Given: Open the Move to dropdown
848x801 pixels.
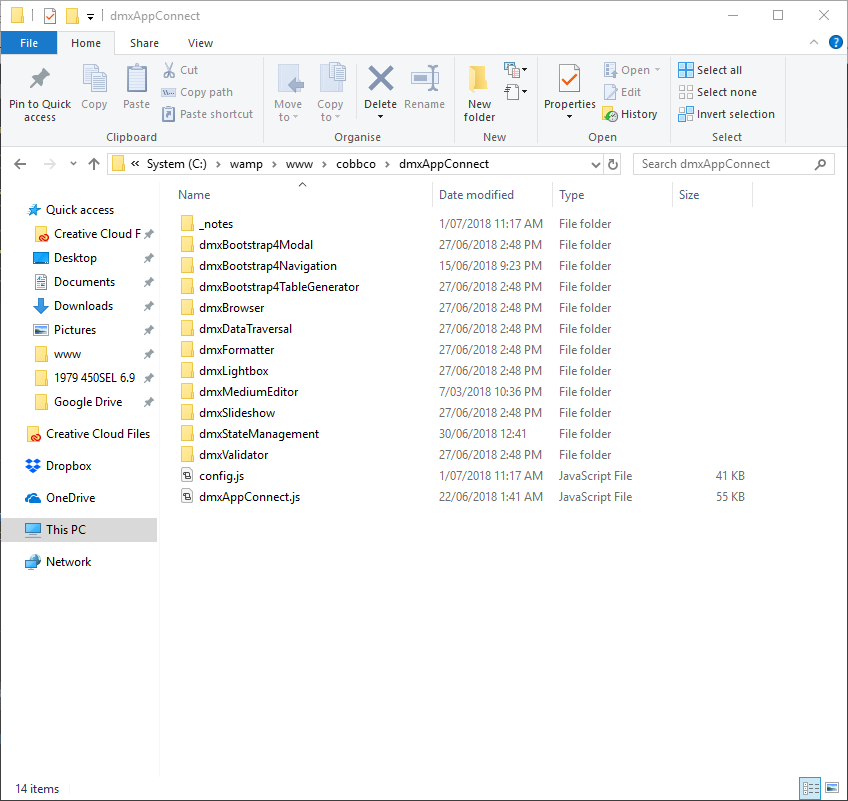Looking at the screenshot, I should [288, 92].
